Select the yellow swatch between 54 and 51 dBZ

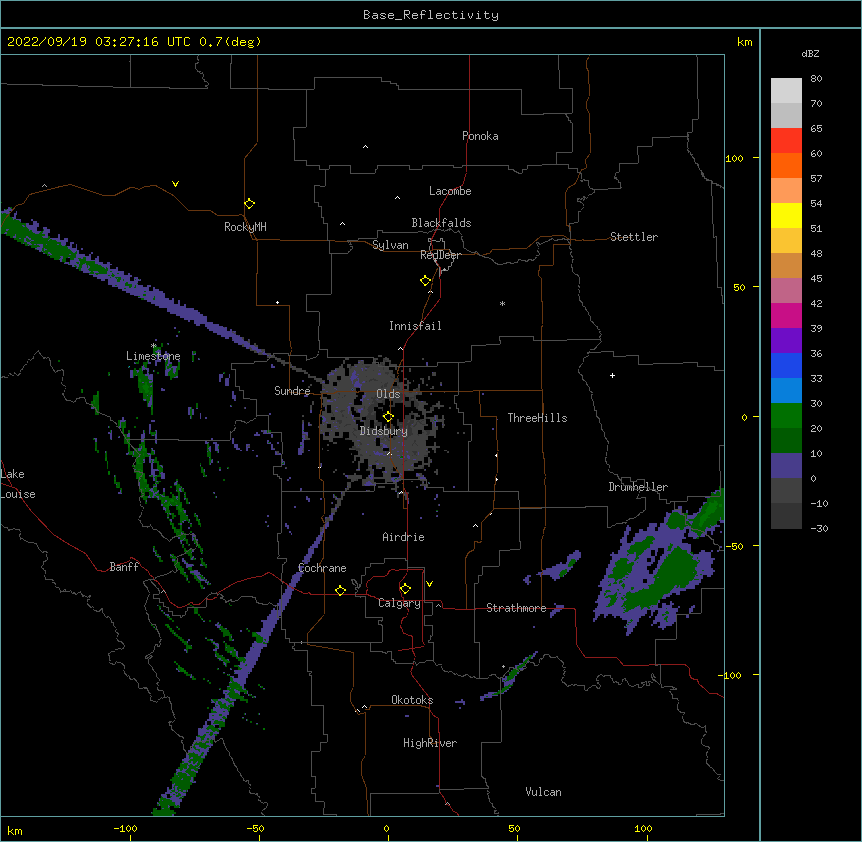[x=786, y=215]
